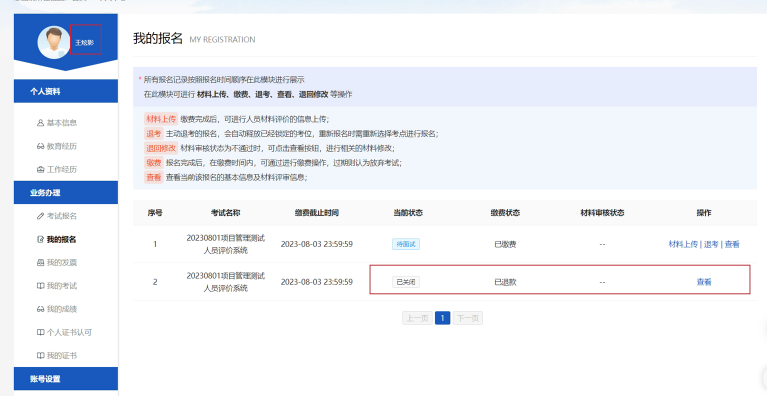
Task: Click the 考试名称 column header
Action: 226,213
